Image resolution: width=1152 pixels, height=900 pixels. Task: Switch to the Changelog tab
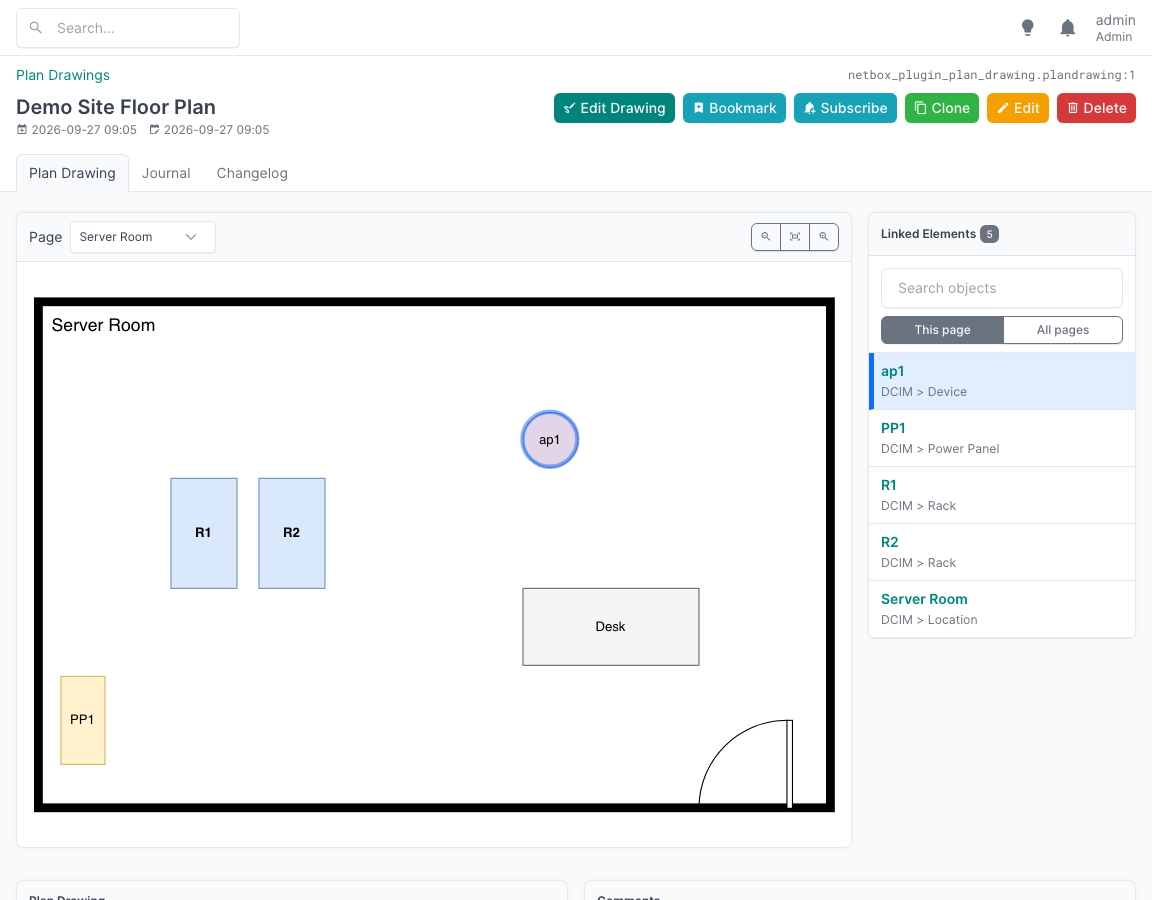click(x=252, y=173)
